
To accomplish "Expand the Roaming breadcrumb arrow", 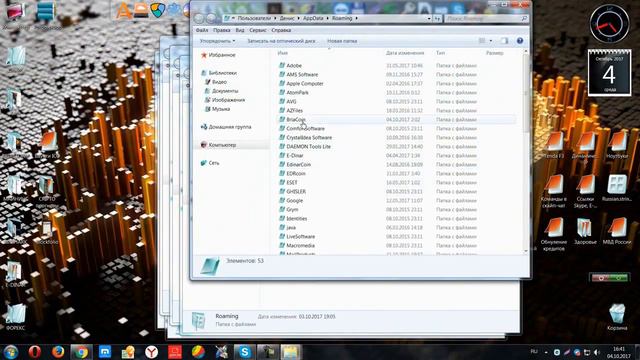I will click(x=356, y=18).
